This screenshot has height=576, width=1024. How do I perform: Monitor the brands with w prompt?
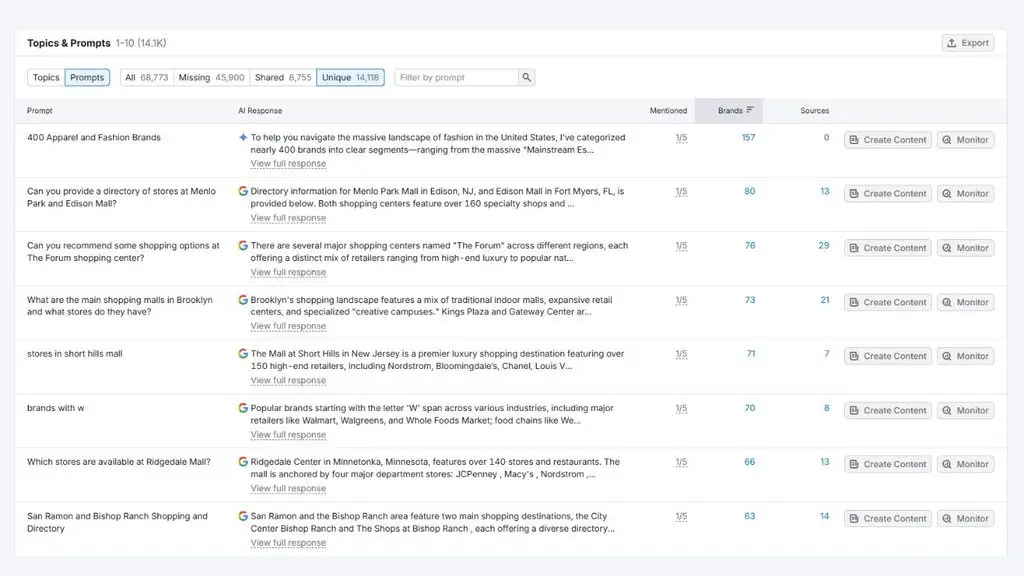coord(965,410)
